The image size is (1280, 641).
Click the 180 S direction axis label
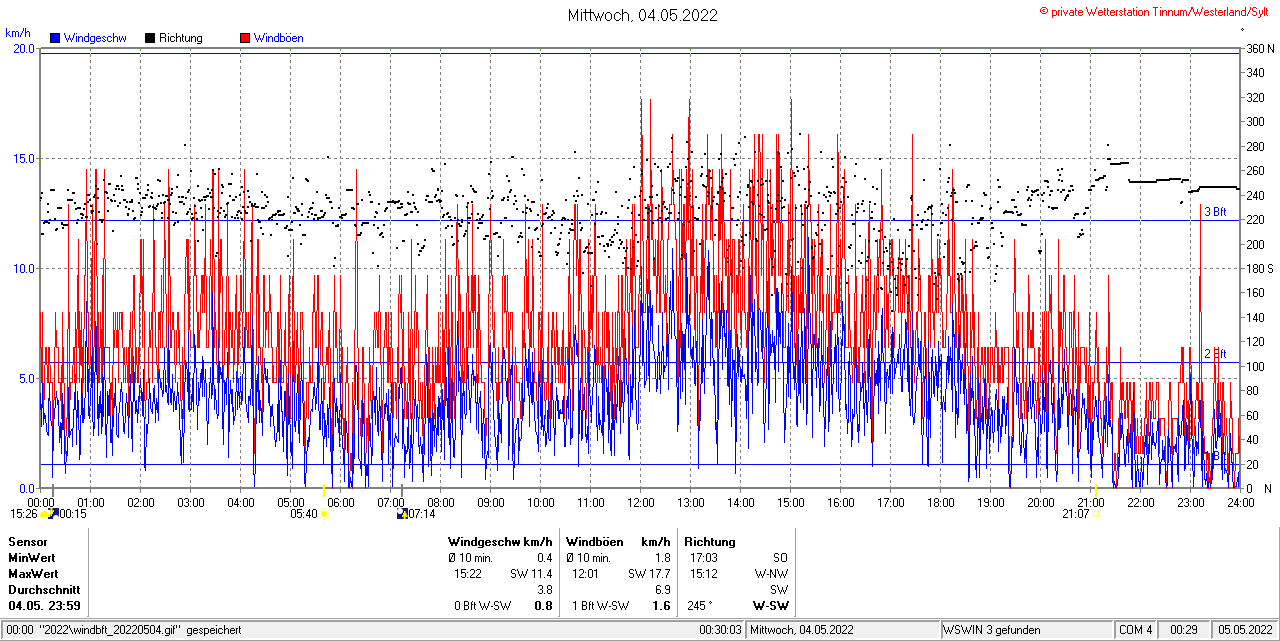[1259, 268]
